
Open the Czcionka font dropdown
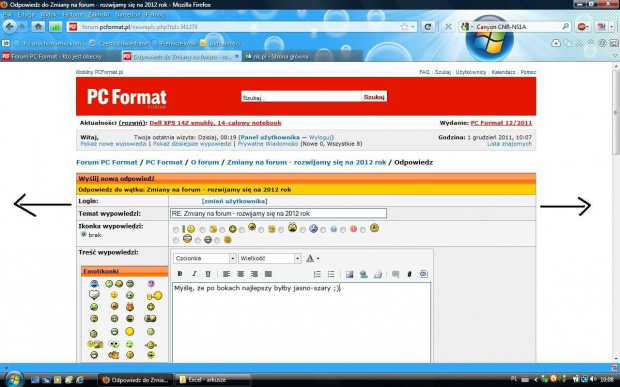(x=204, y=258)
